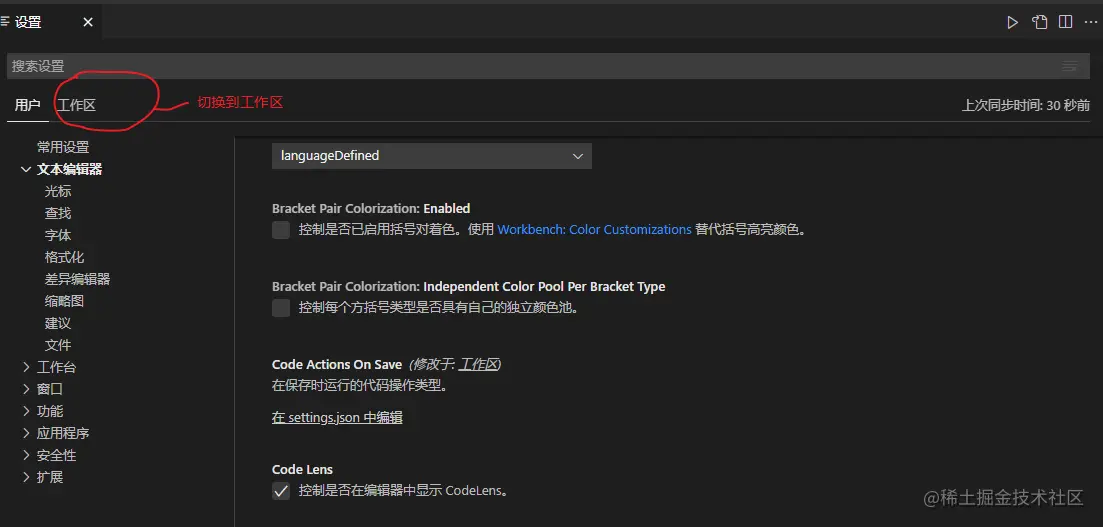Open 格式化 settings category
Viewport: 1103px width, 527px height.
pos(65,258)
